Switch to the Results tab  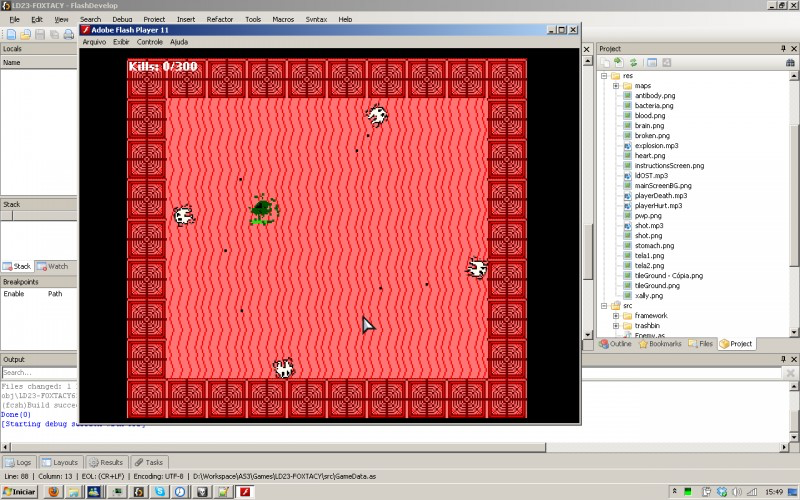[106, 462]
